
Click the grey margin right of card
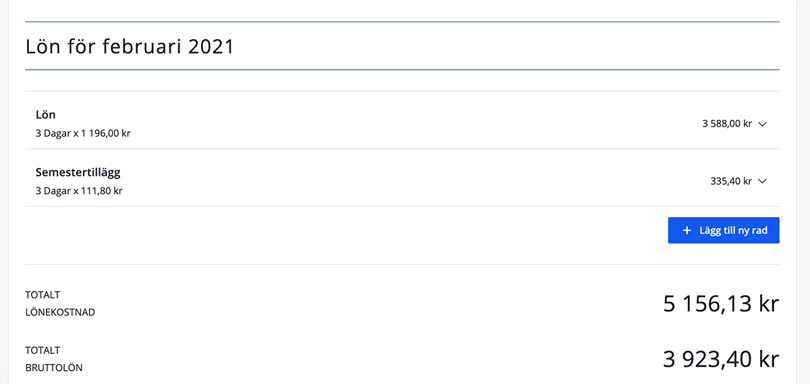point(803,192)
